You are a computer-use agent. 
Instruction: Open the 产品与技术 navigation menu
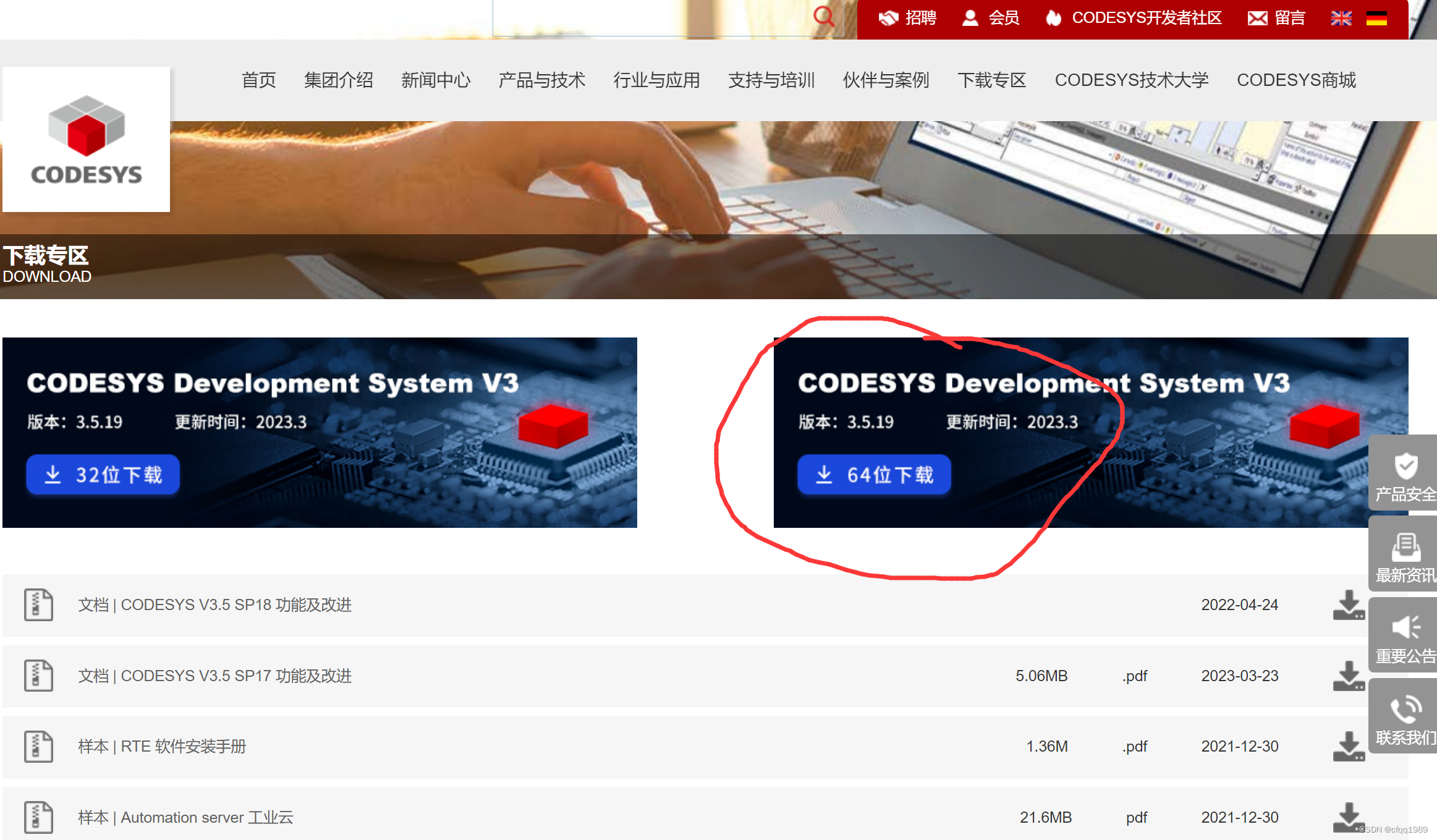(541, 80)
